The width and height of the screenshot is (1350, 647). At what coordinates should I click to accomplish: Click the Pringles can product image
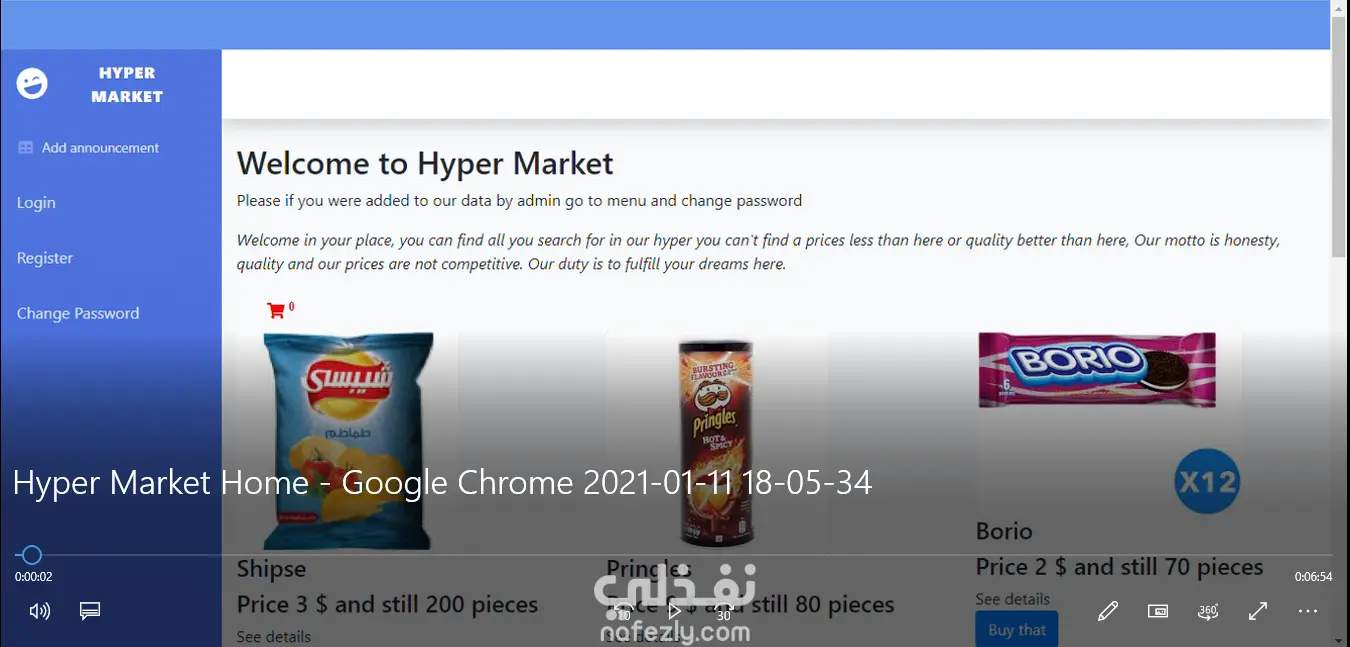716,441
